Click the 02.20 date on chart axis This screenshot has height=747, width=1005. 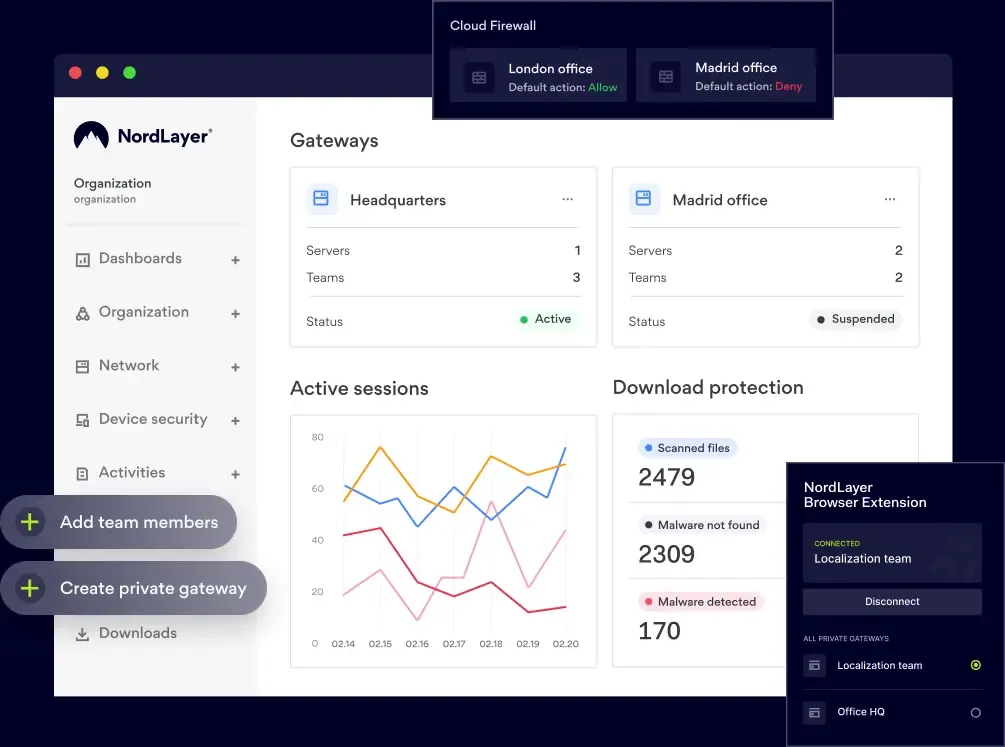click(x=565, y=644)
